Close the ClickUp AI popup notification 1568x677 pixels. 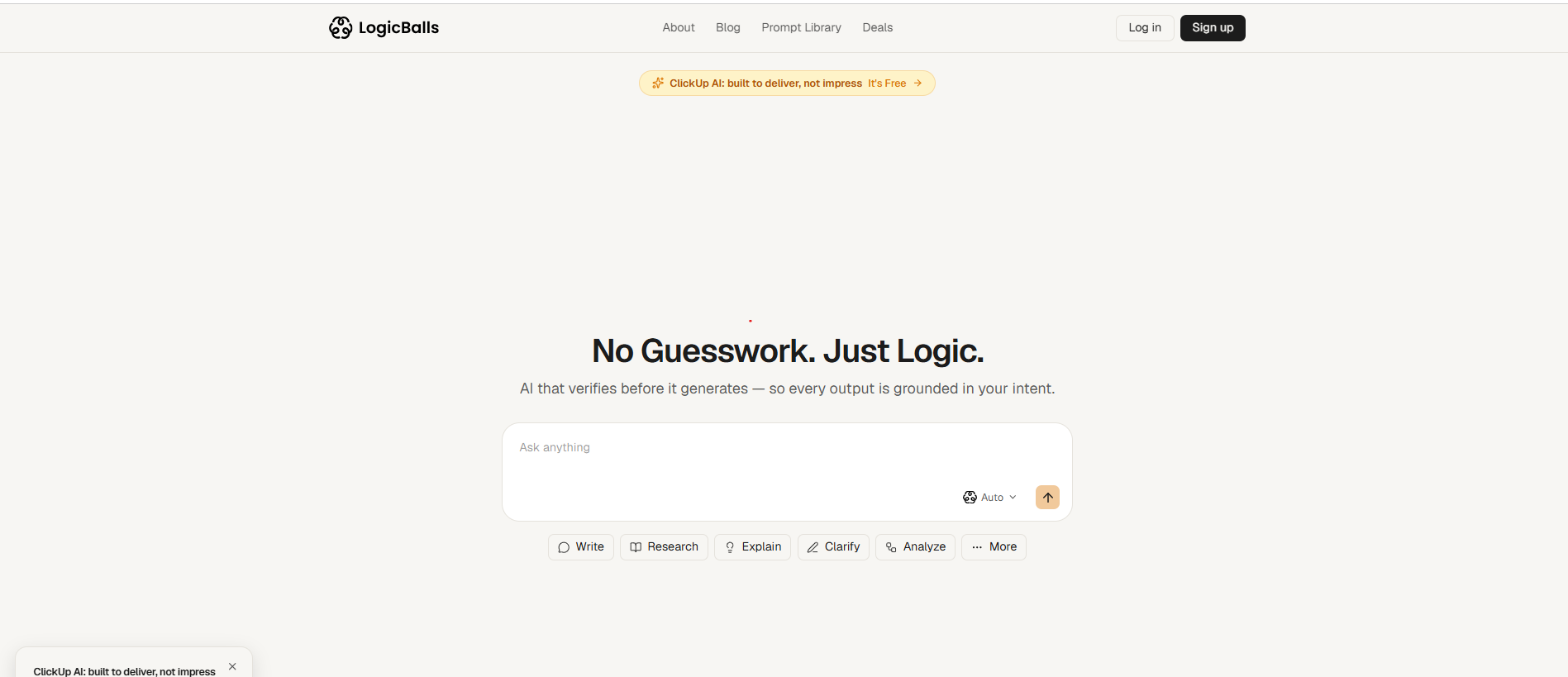[x=232, y=666]
